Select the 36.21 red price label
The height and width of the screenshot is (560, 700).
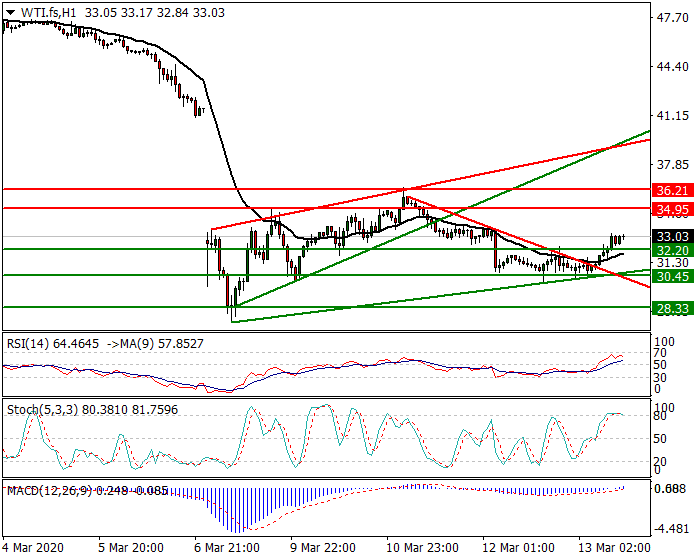tap(673, 190)
